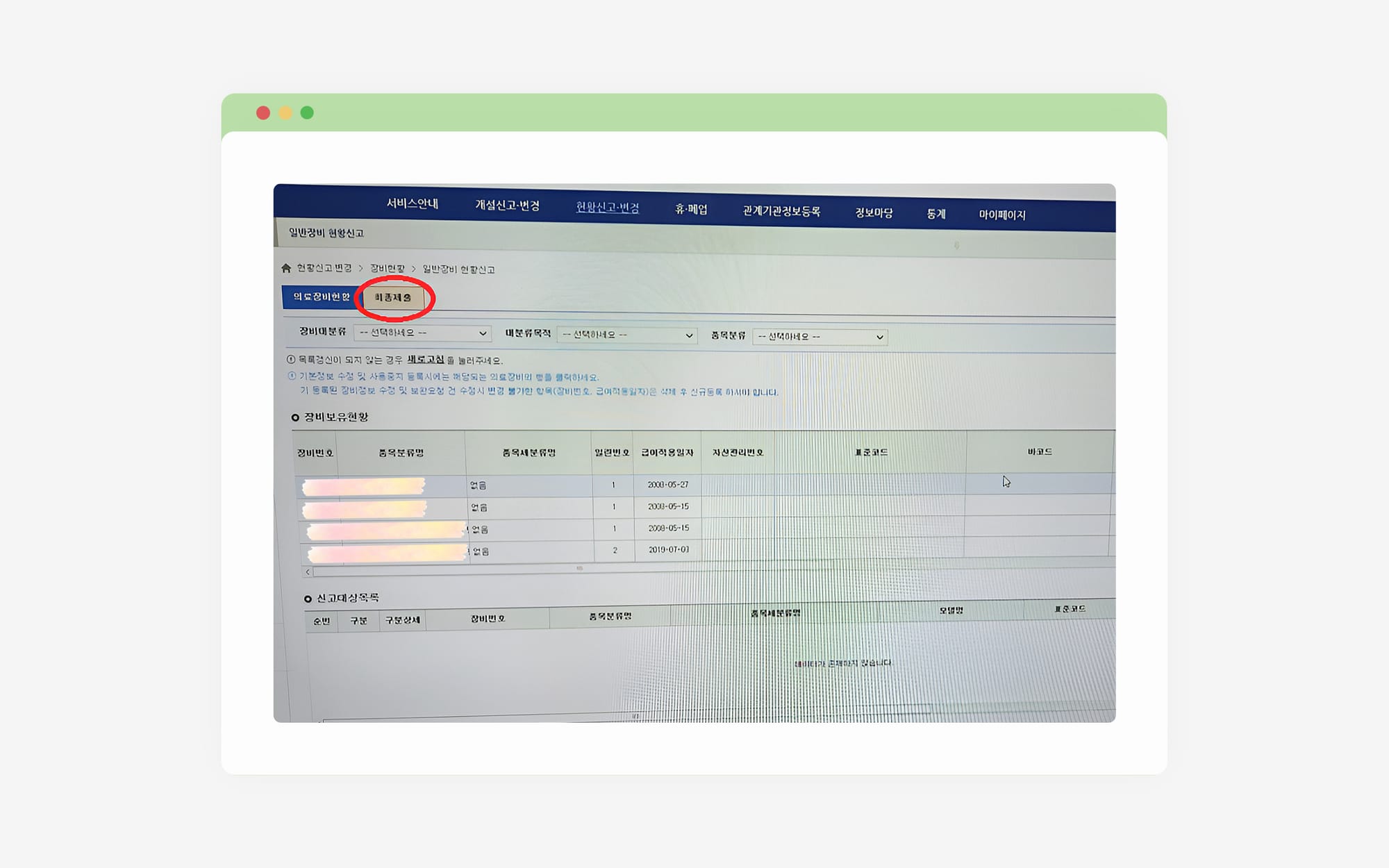Open the 현황신고·변경 menu
1389x868 pixels.
point(608,208)
